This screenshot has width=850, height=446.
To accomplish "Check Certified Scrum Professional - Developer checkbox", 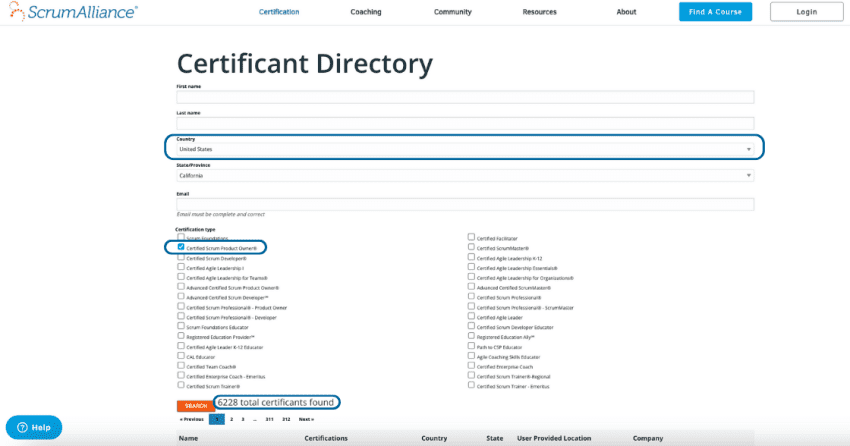I will (181, 316).
